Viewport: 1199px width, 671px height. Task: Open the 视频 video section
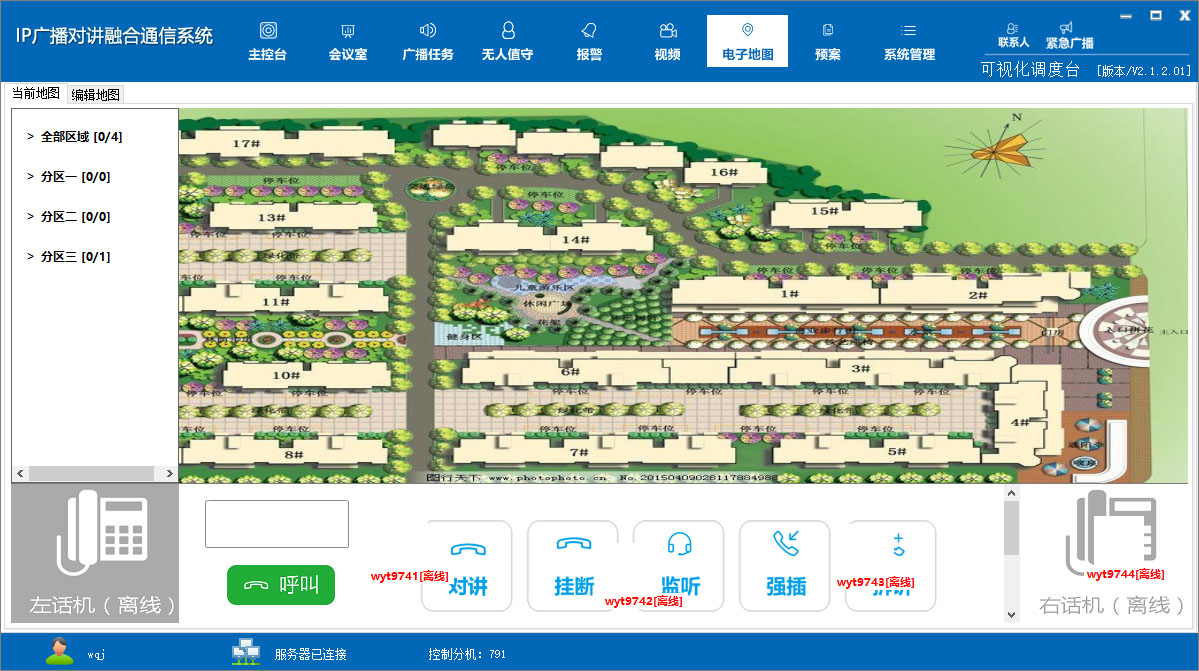pyautogui.click(x=668, y=41)
